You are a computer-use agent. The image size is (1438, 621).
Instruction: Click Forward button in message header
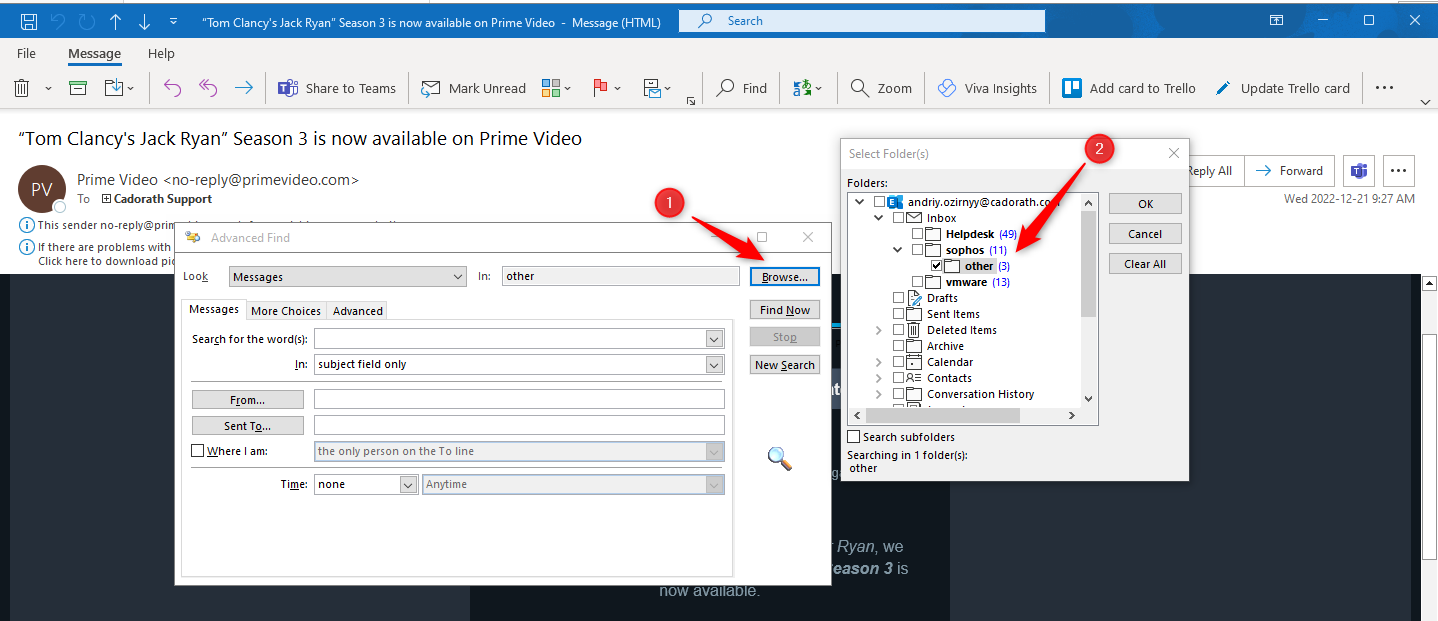(1290, 171)
